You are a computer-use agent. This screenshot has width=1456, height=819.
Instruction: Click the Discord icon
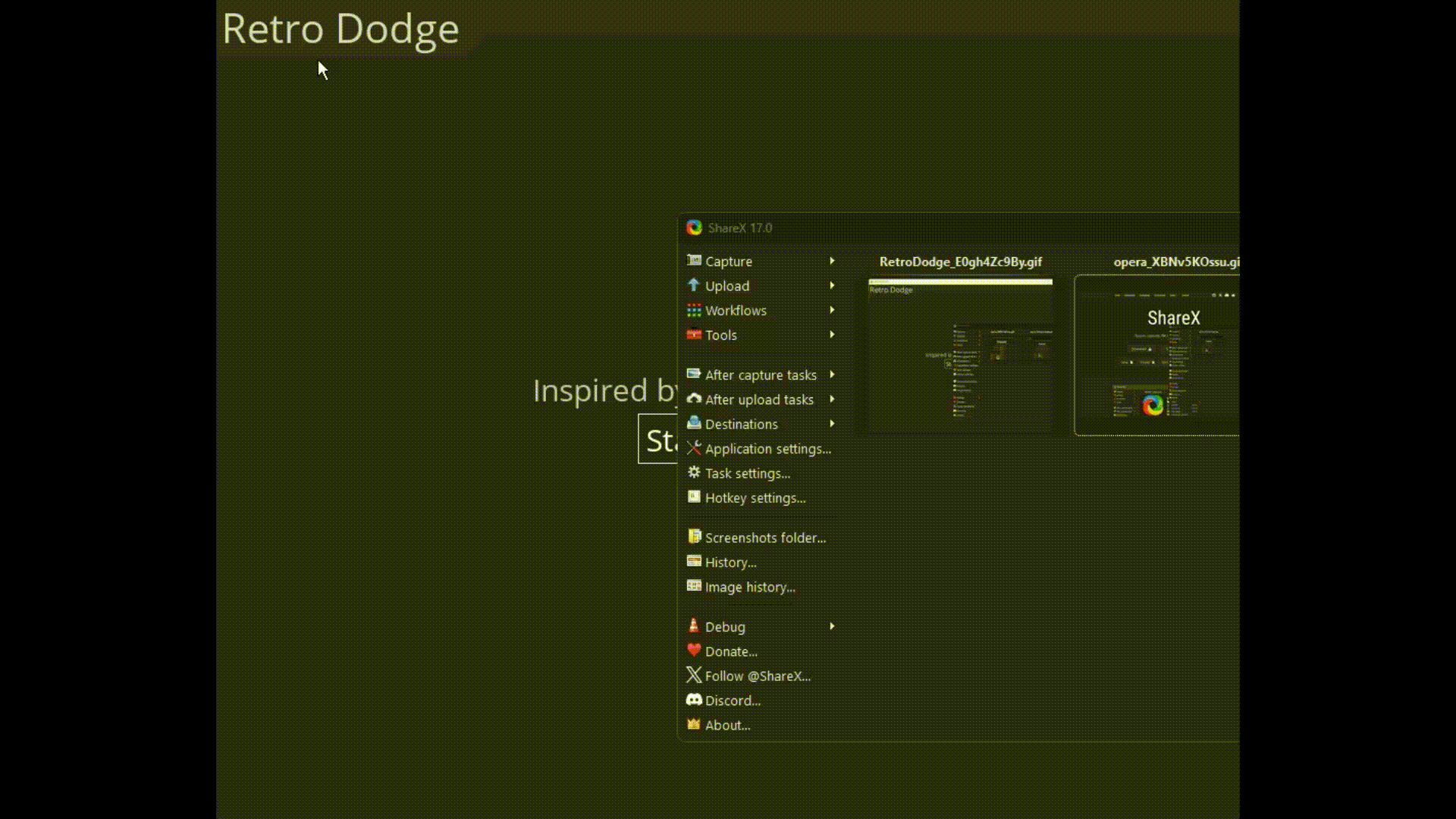[694, 700]
